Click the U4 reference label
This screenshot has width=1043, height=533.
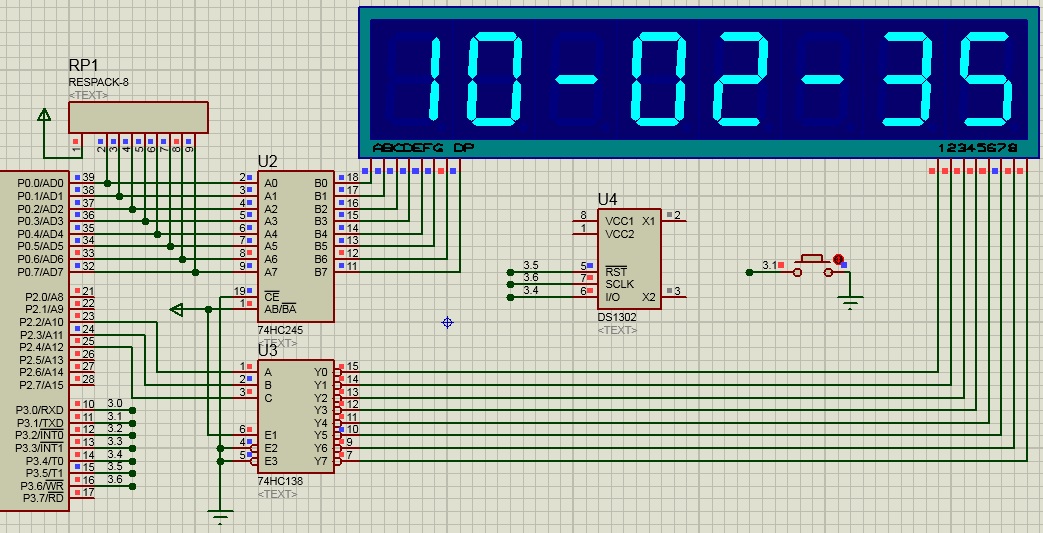[607, 199]
